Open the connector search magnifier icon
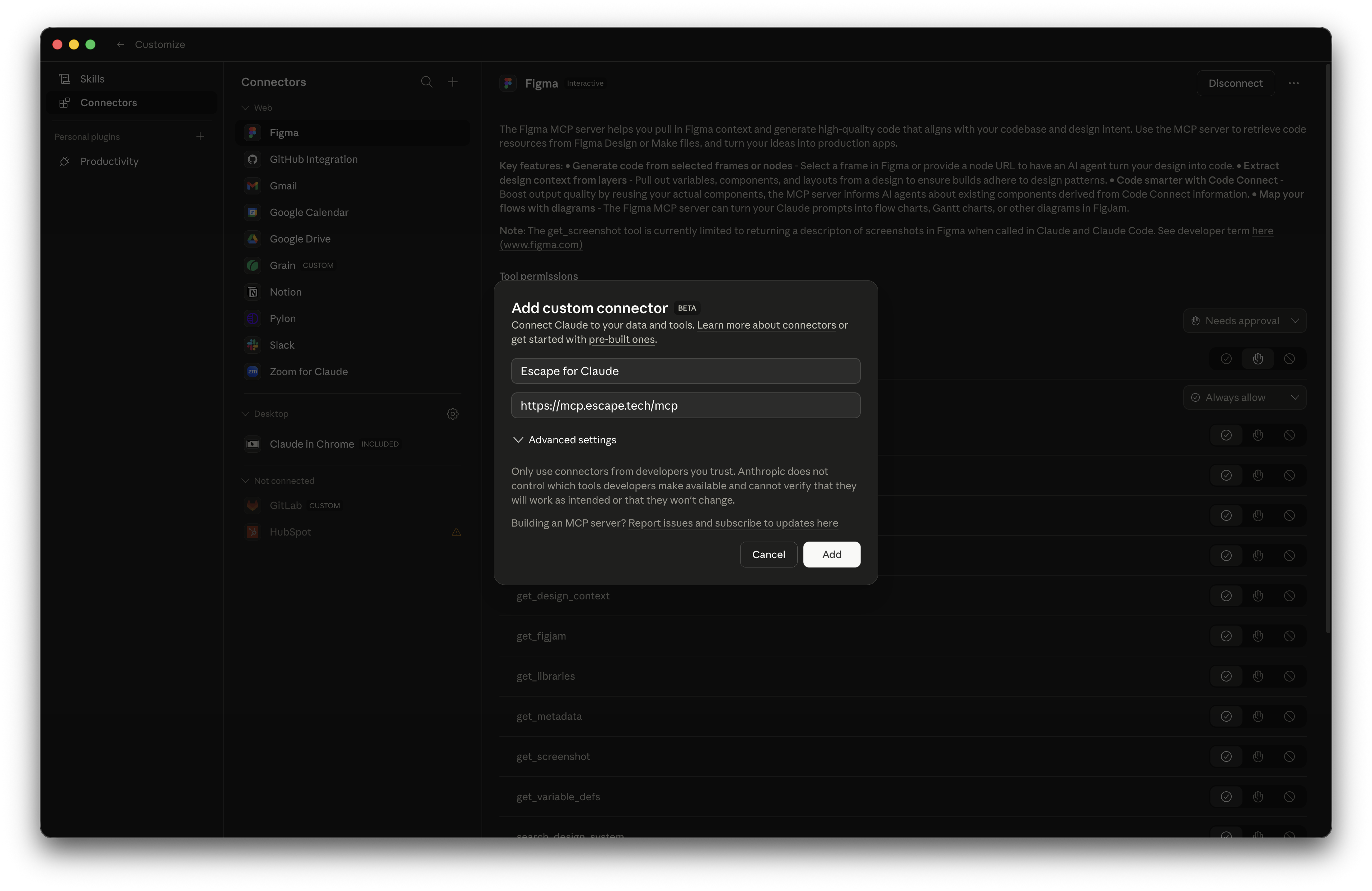Screen dimensions: 1372x891 [x=427, y=82]
